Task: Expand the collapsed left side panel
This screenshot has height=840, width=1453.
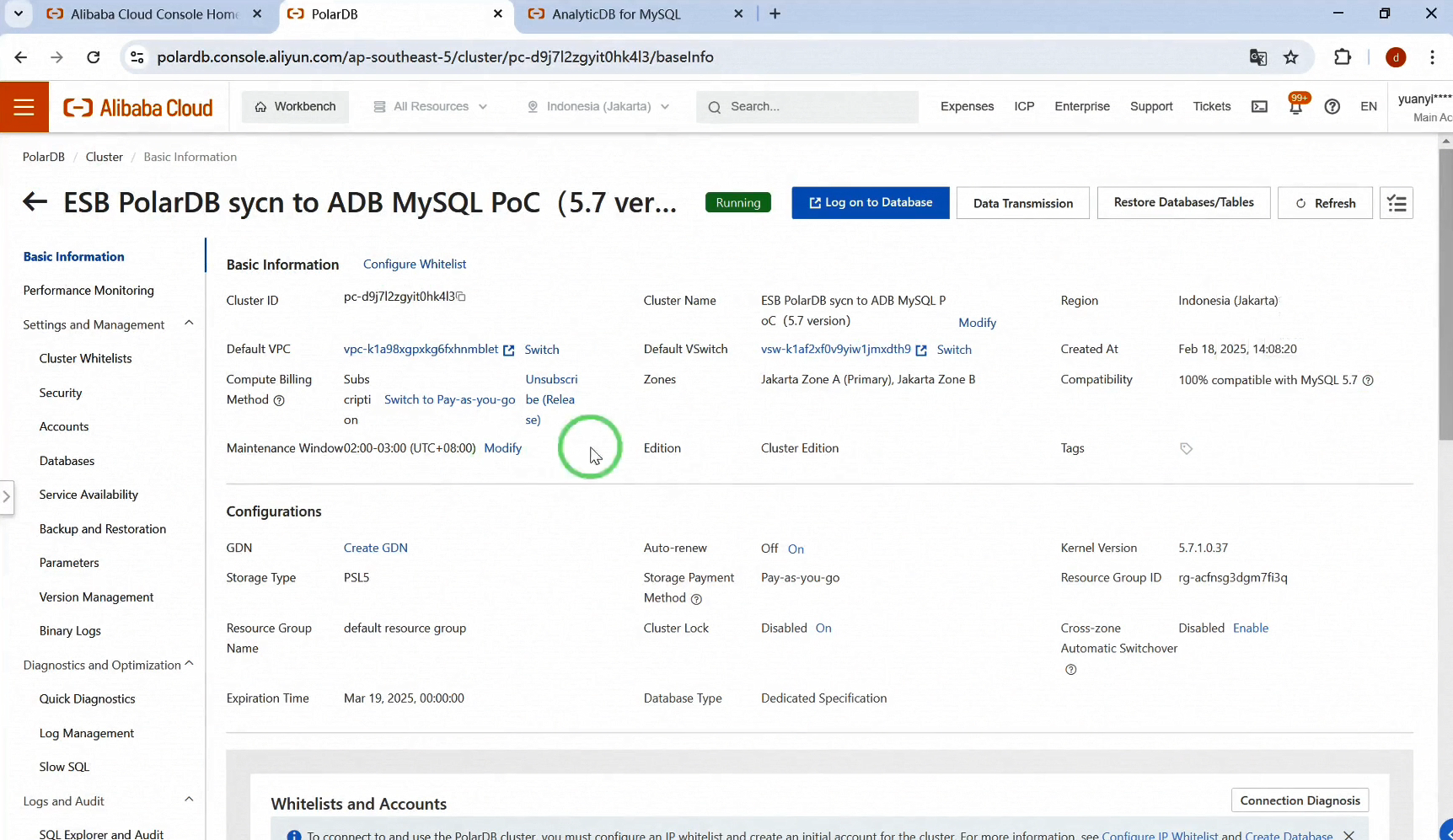Action: (x=7, y=496)
